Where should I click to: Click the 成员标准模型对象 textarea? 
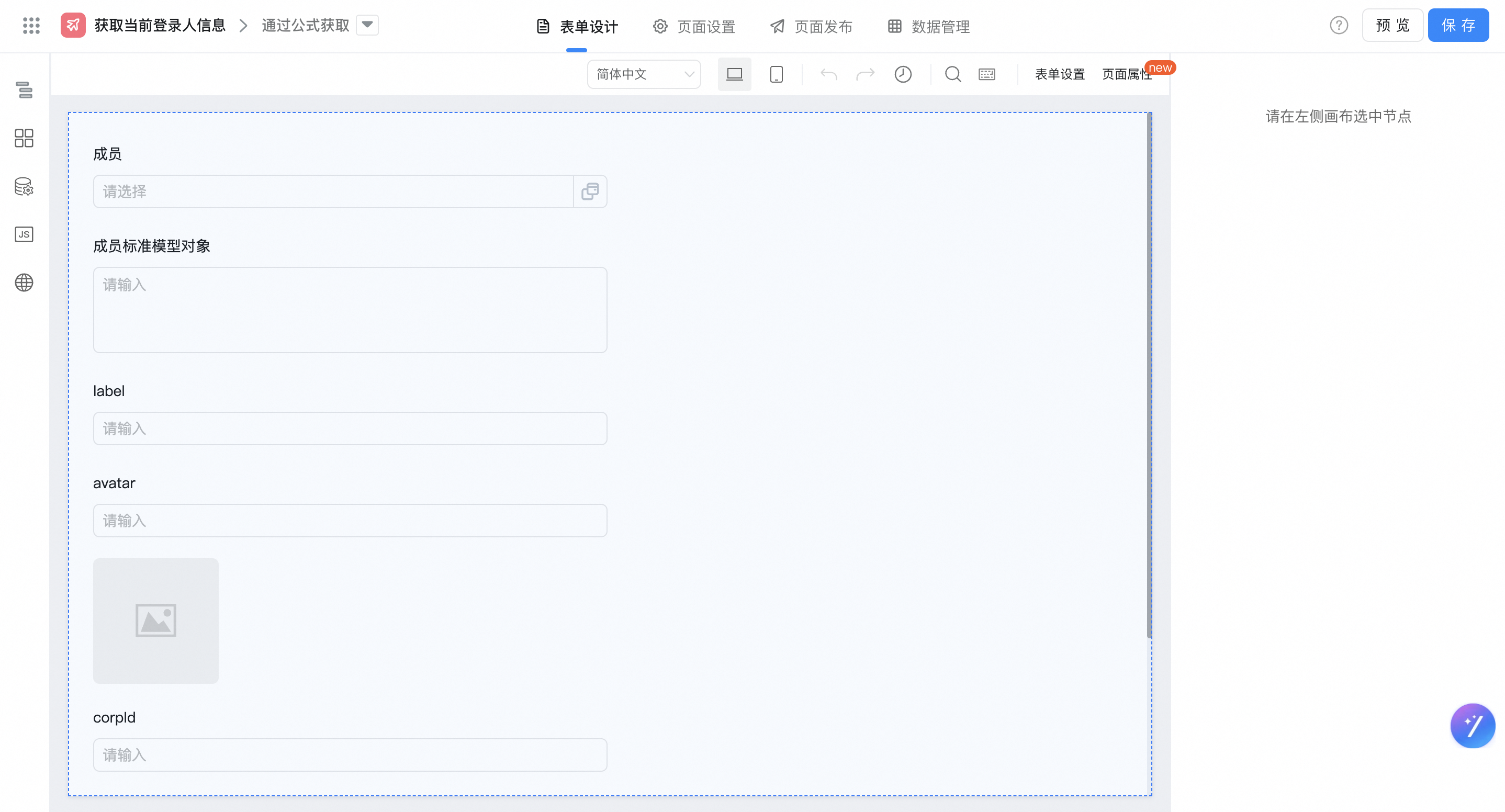tap(350, 310)
